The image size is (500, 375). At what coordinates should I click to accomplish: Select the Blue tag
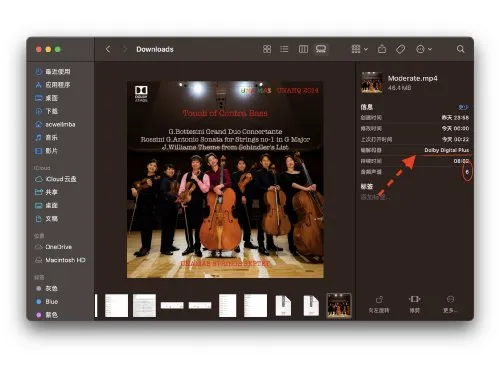click(x=47, y=301)
